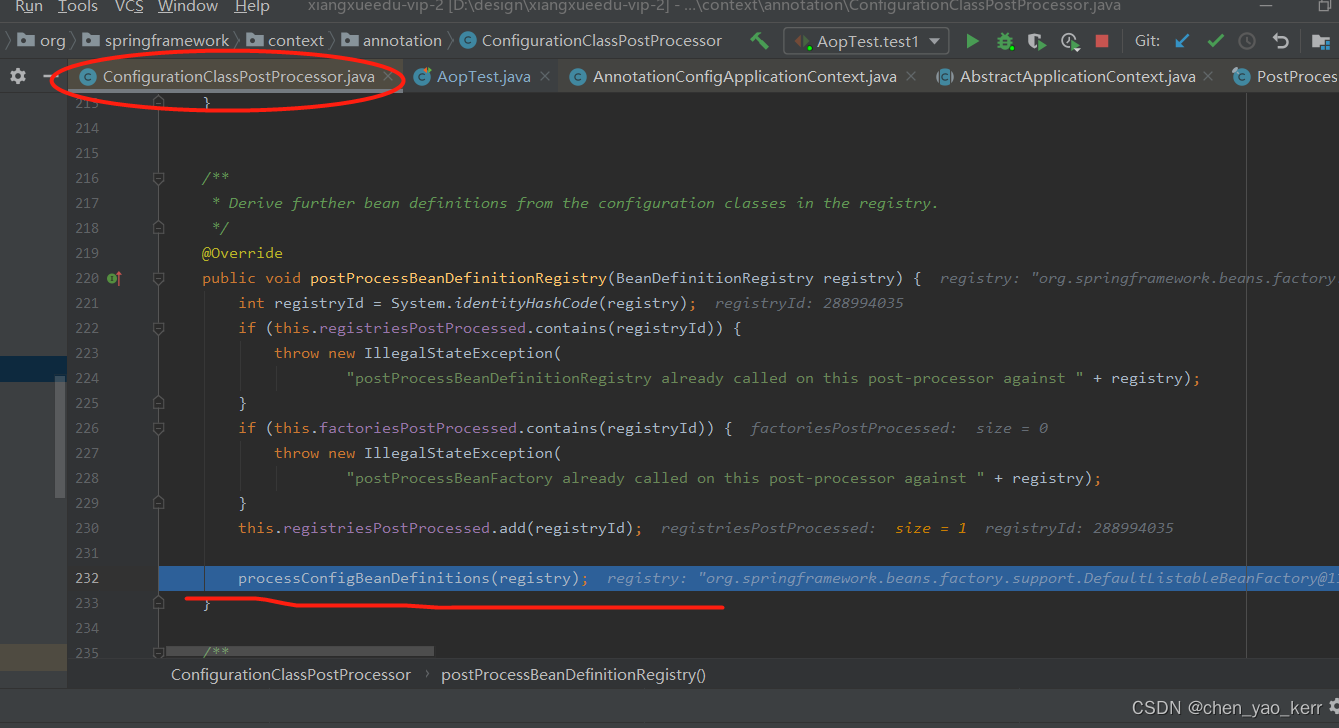The width and height of the screenshot is (1339, 728).
Task: Switch to the AbstractApplicationContext.java tab
Action: tap(1077, 77)
